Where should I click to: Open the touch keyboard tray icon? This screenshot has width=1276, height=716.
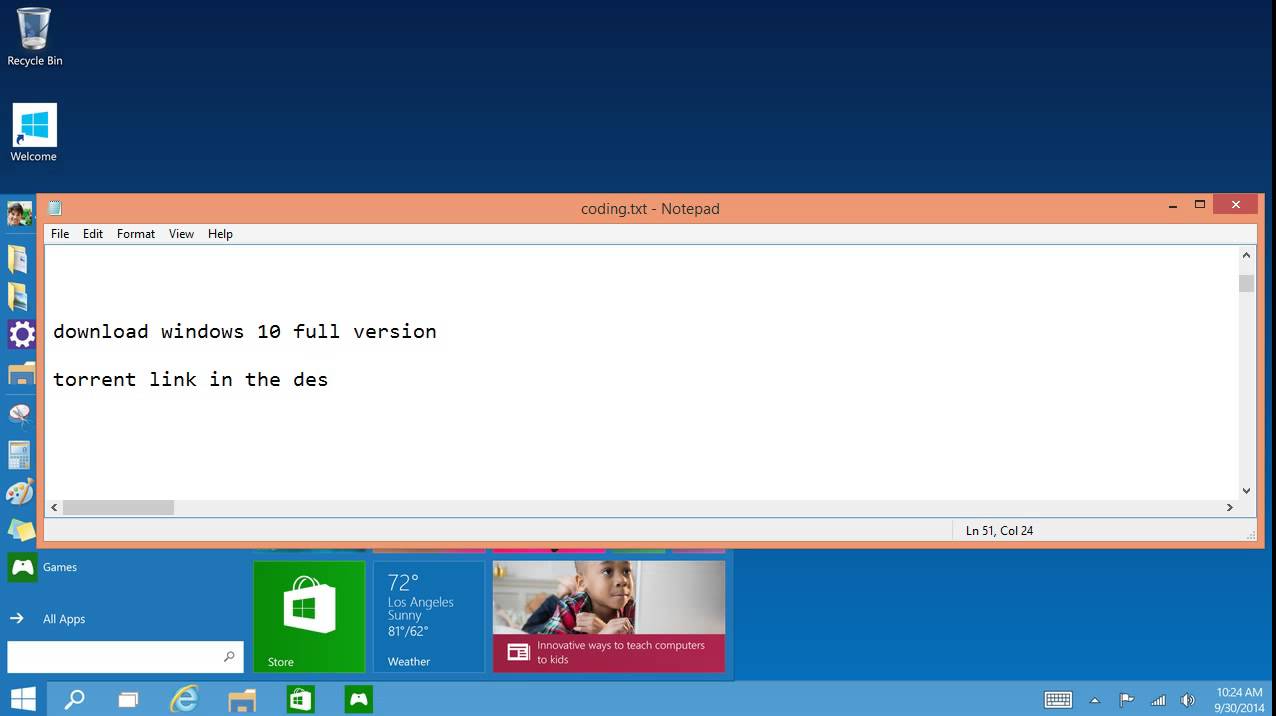(1058, 700)
